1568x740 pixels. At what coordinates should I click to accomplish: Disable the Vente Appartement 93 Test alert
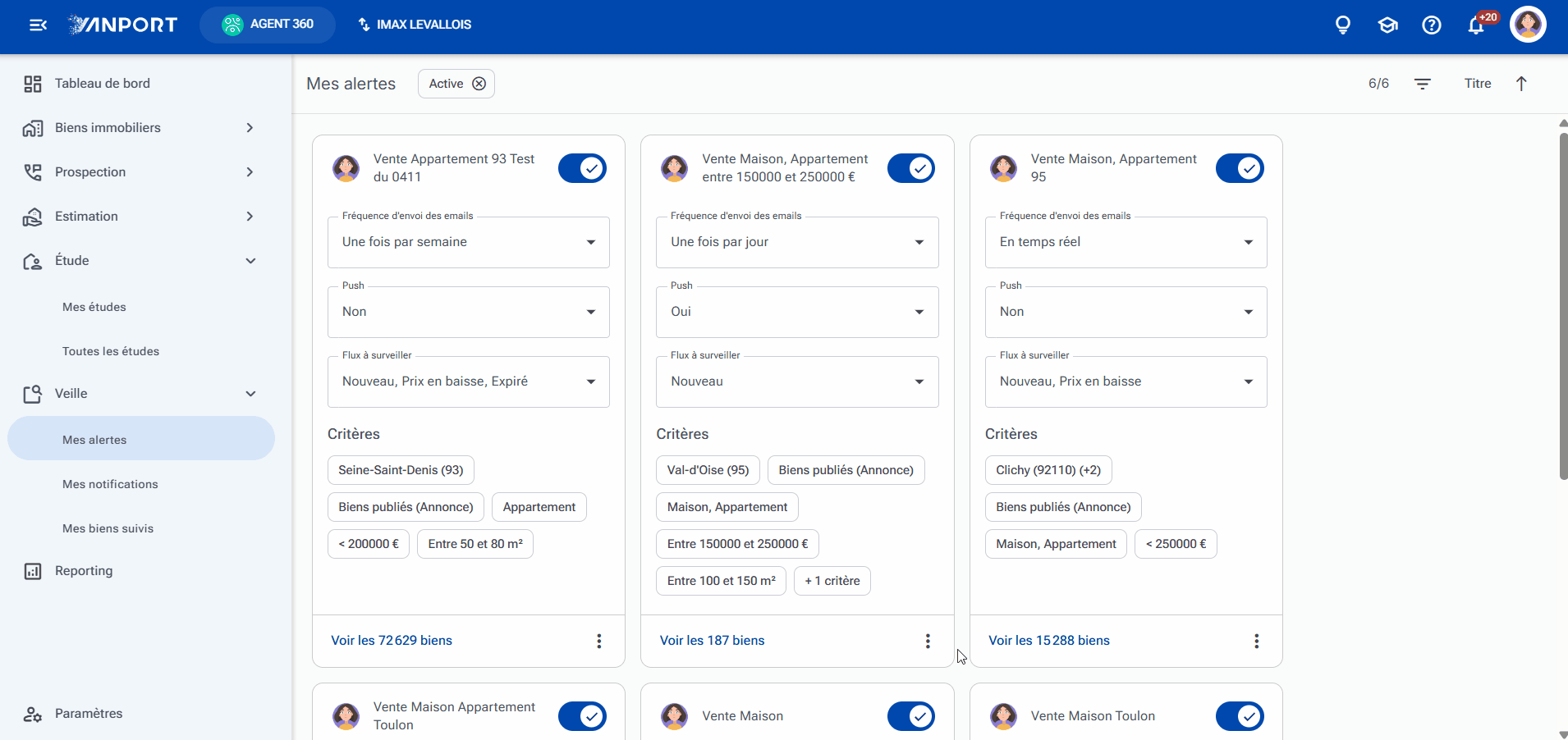(582, 168)
